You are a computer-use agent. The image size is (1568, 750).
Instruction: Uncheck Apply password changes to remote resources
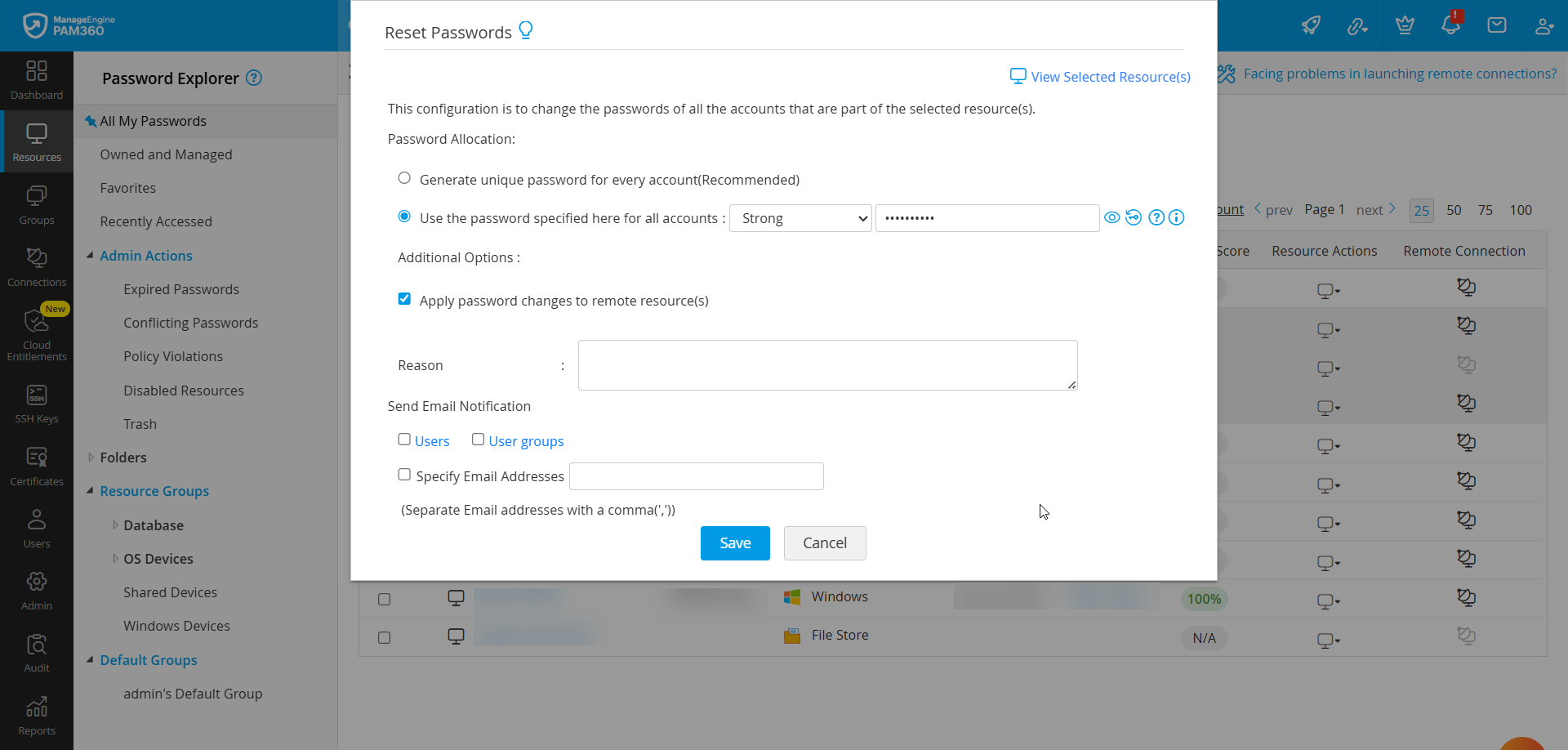click(404, 299)
